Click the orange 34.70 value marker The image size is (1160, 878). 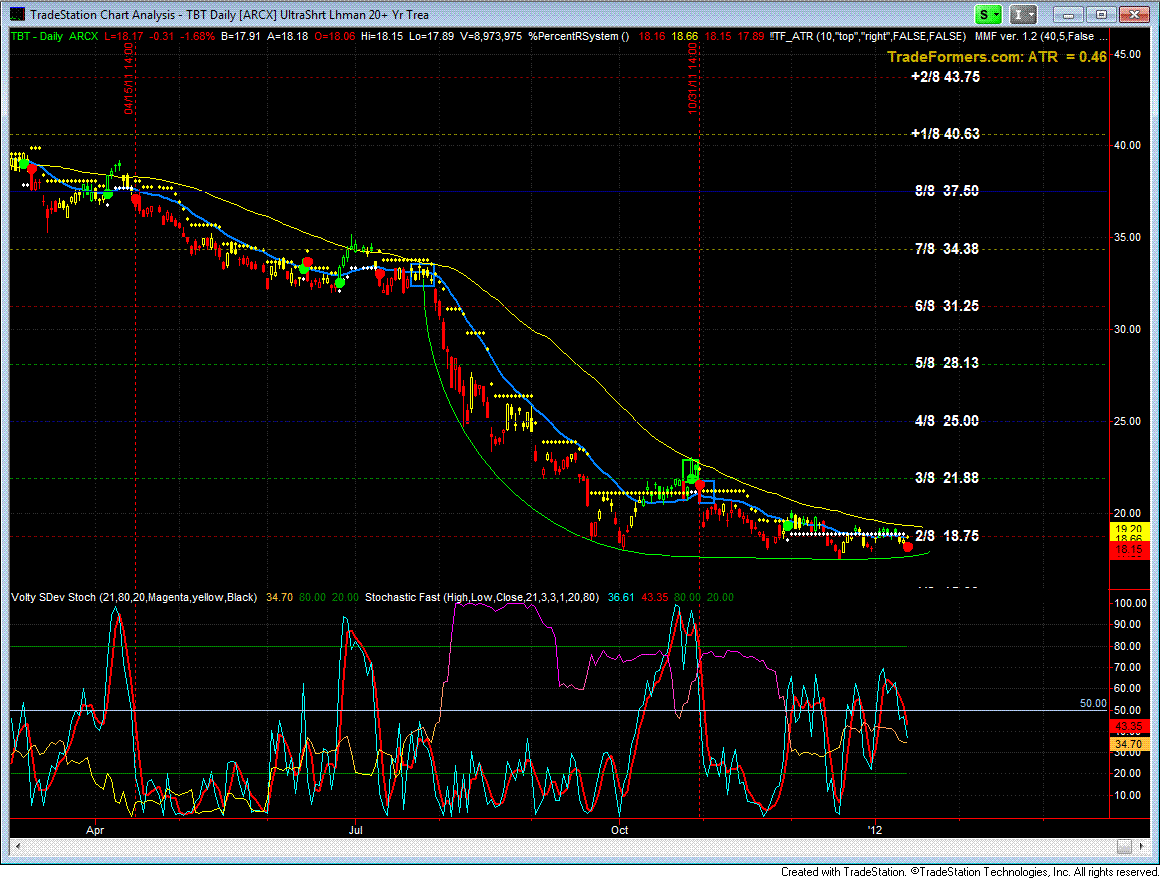click(x=1129, y=744)
